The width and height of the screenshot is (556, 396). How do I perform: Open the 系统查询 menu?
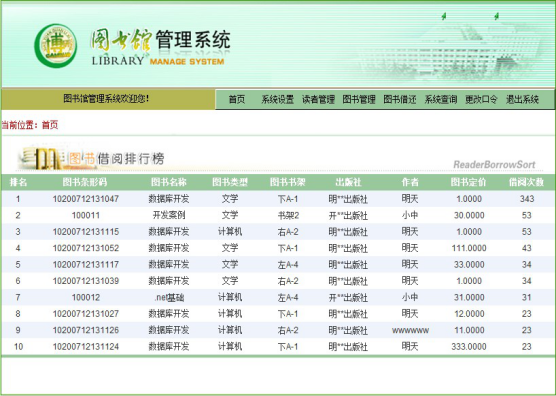(x=441, y=99)
